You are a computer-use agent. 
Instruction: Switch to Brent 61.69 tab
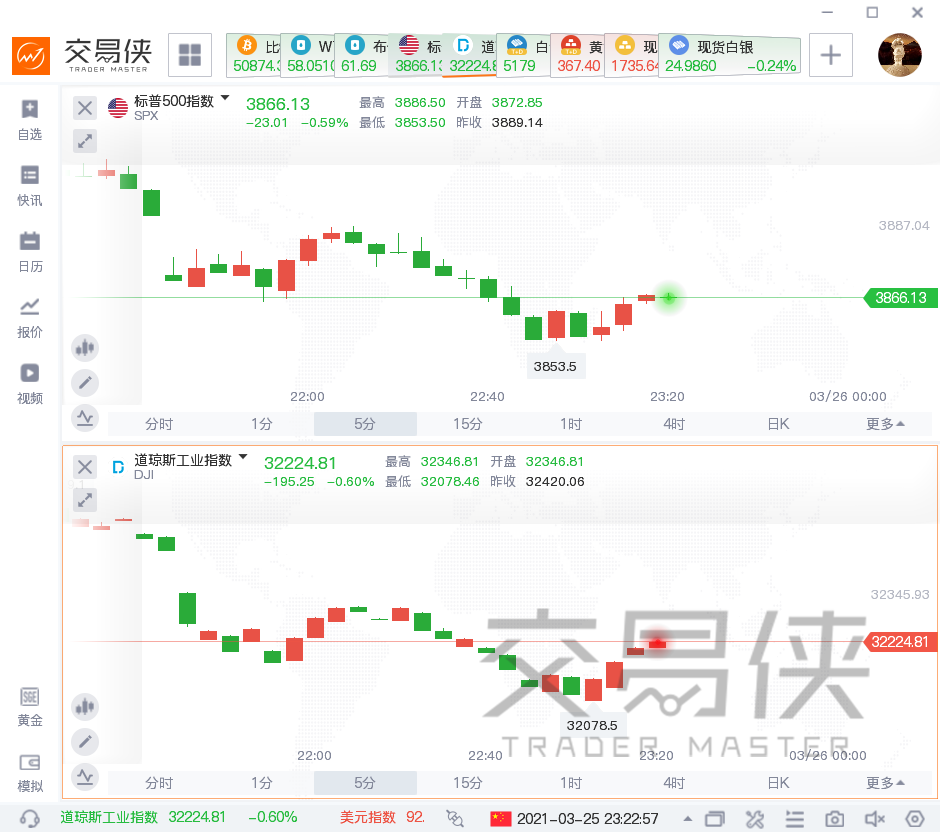point(362,55)
